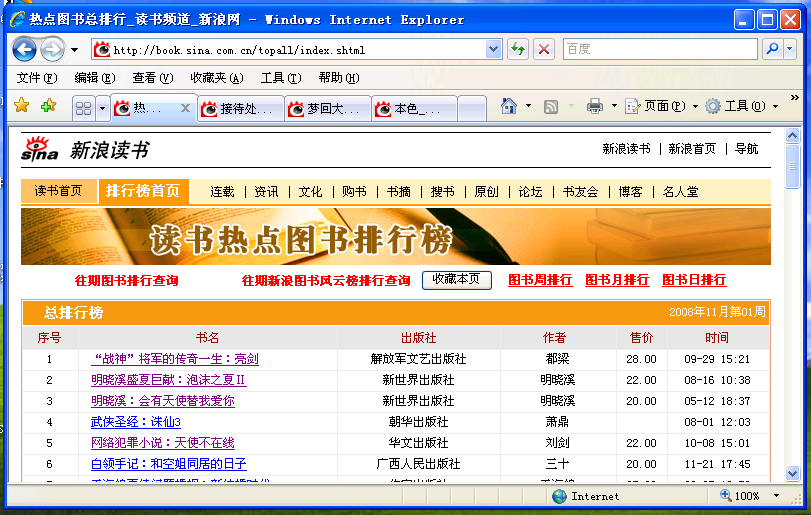Viewport: 811px width, 515px height.
Task: Open the 文件(F) menu
Action: [x=36, y=78]
